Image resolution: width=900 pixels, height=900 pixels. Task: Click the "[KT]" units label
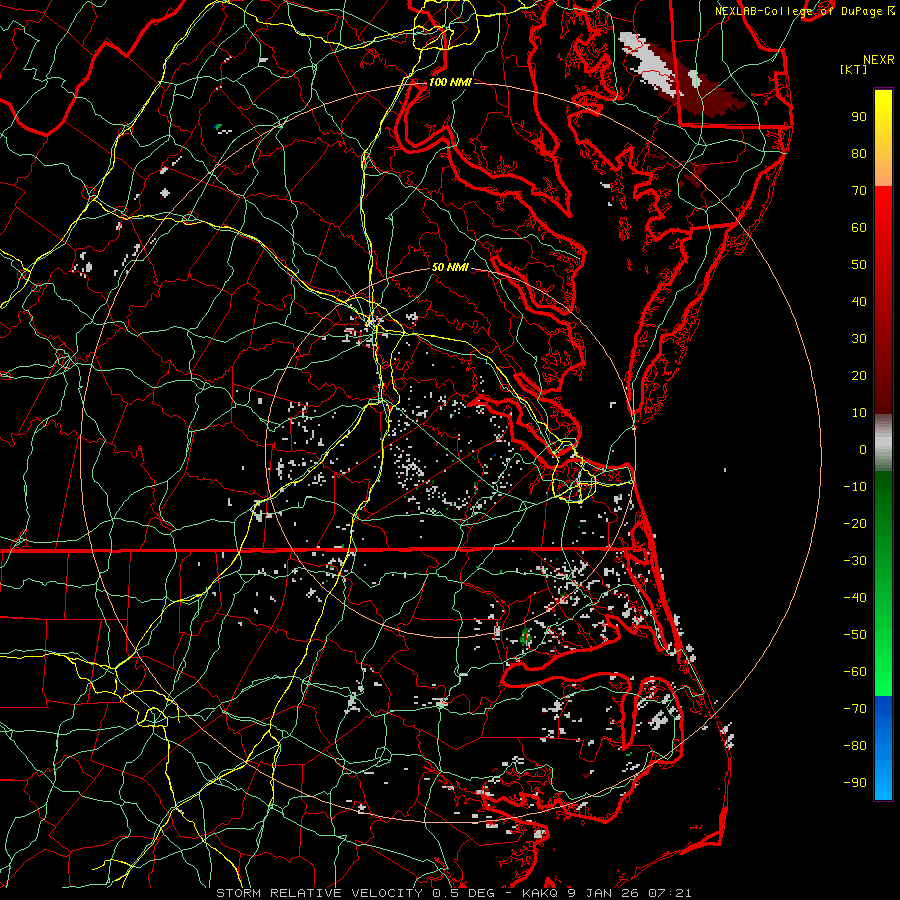point(854,69)
